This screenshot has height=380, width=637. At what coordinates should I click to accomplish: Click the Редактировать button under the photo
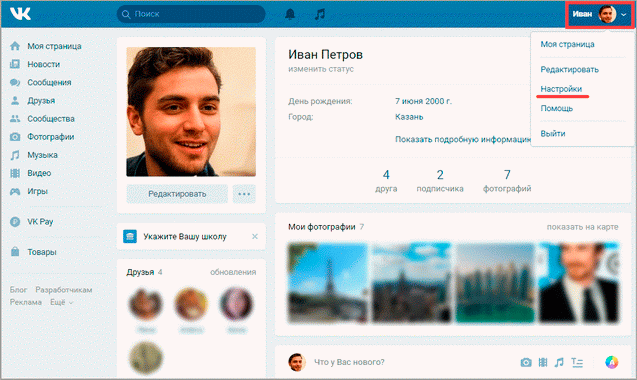coord(177,194)
